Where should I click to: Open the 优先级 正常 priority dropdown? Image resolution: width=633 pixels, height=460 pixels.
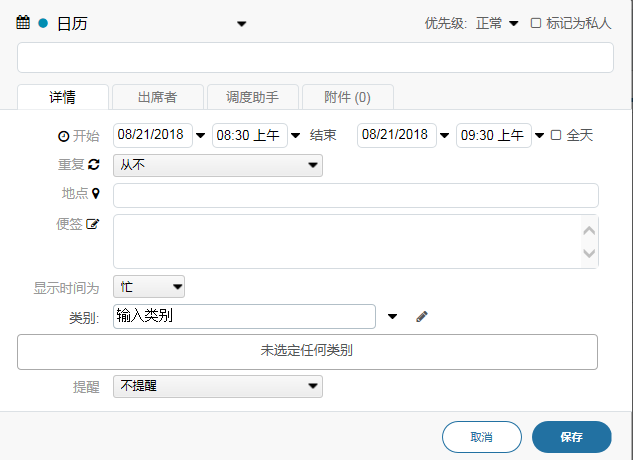coord(497,23)
